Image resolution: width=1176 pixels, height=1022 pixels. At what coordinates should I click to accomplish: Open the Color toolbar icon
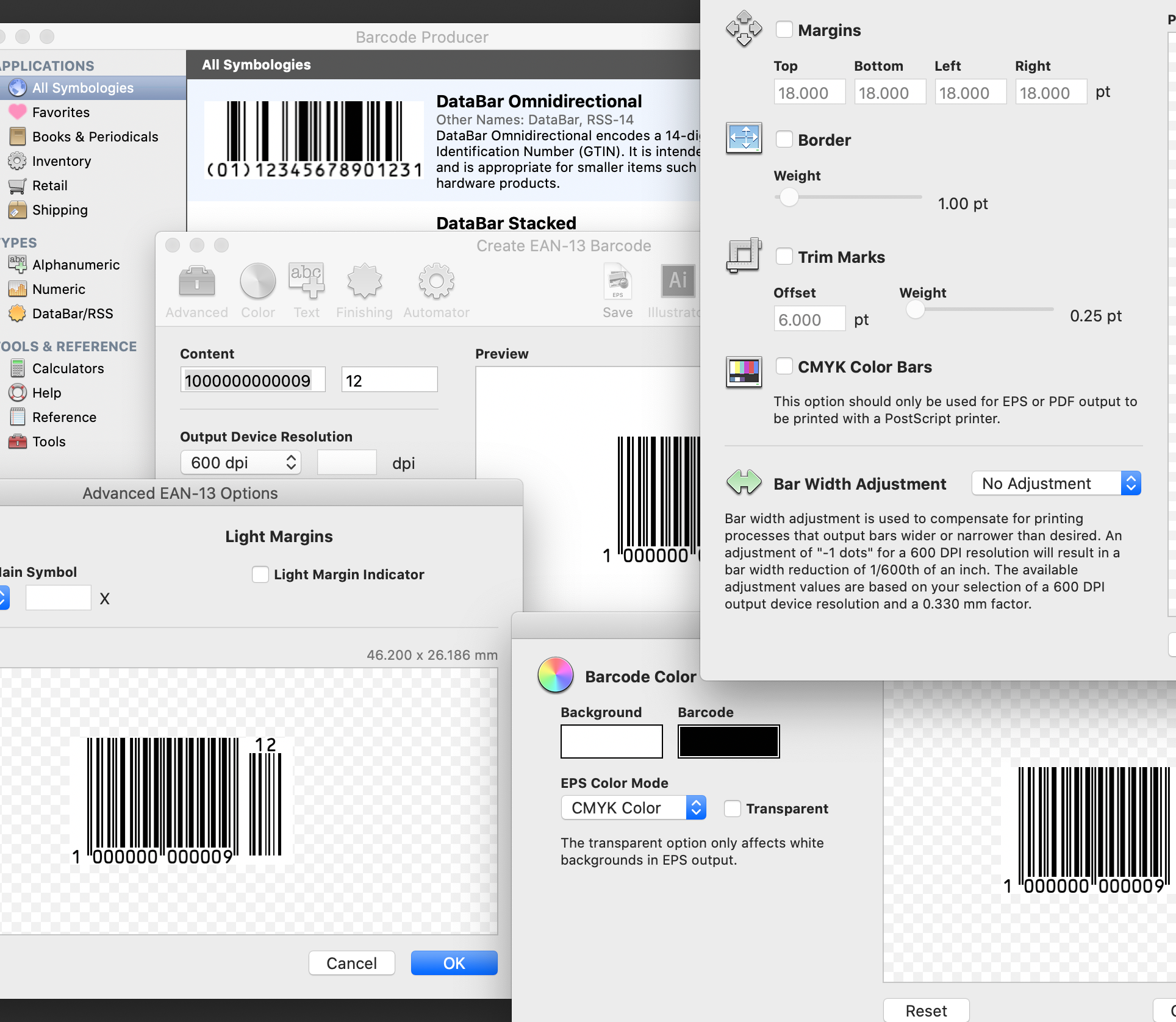257,282
